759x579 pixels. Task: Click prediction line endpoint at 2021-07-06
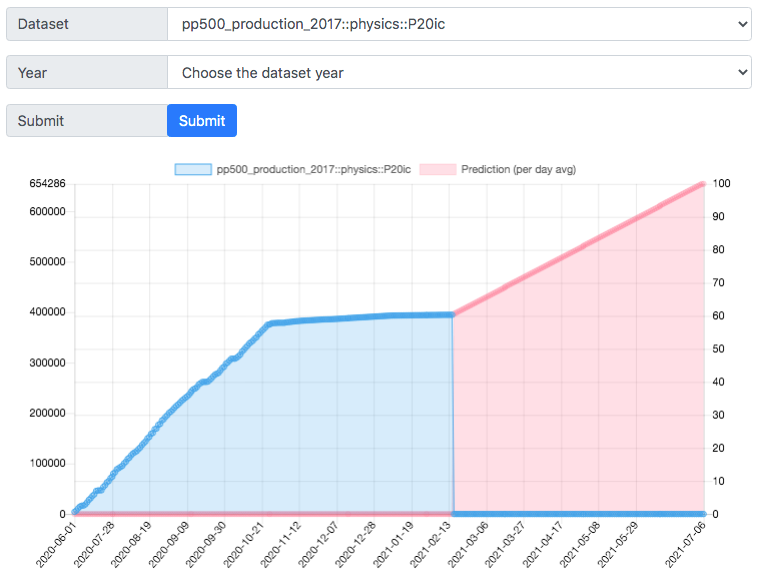point(703,184)
